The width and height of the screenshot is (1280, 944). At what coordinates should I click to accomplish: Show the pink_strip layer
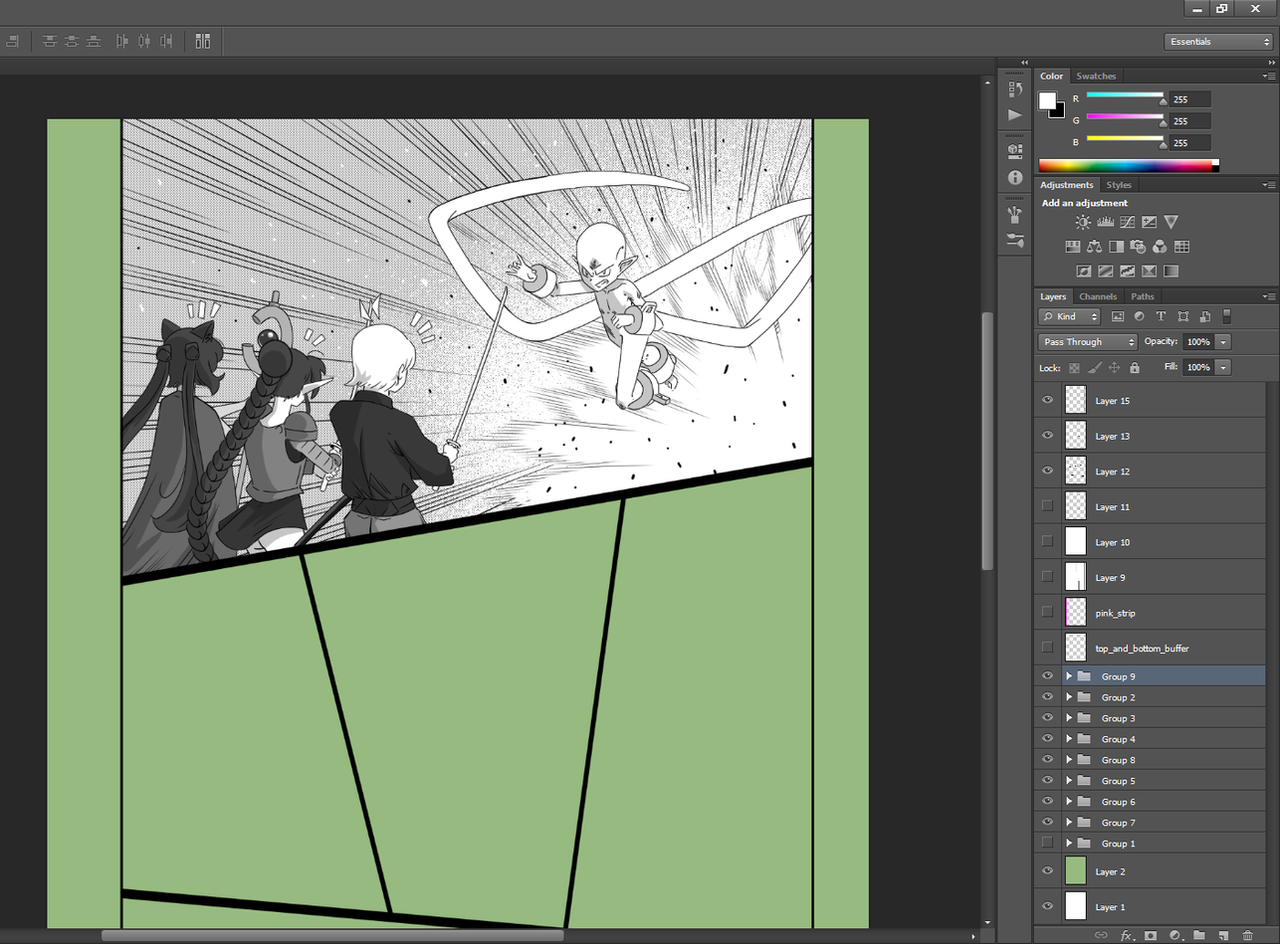(x=1047, y=612)
